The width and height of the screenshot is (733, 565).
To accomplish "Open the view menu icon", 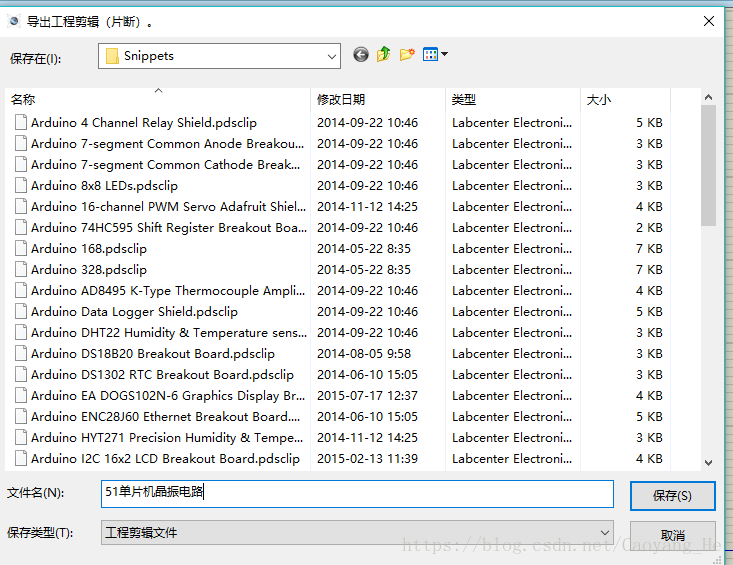I will [435, 54].
